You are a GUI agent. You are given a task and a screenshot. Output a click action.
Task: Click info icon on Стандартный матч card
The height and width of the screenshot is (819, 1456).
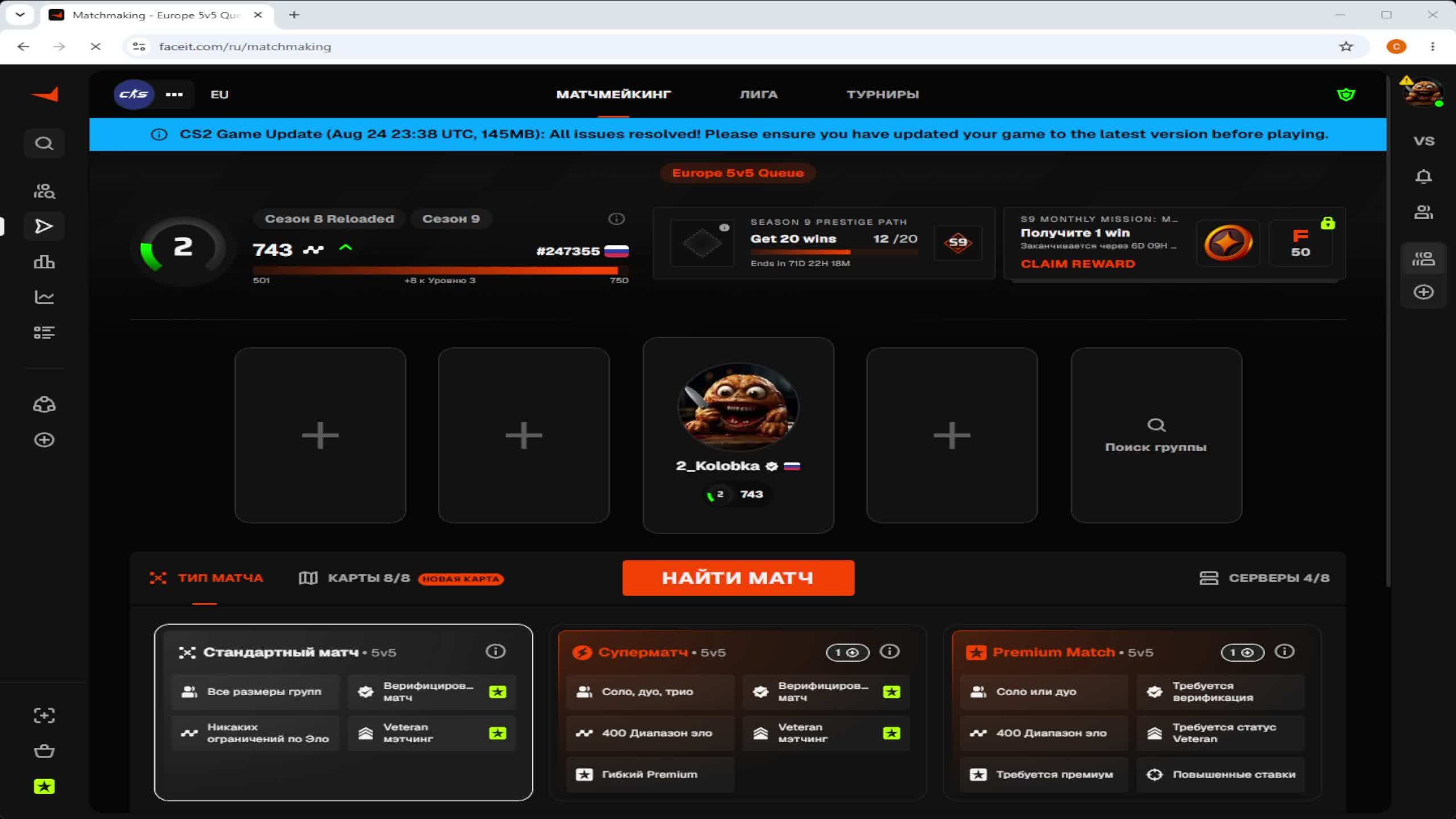pos(495,651)
